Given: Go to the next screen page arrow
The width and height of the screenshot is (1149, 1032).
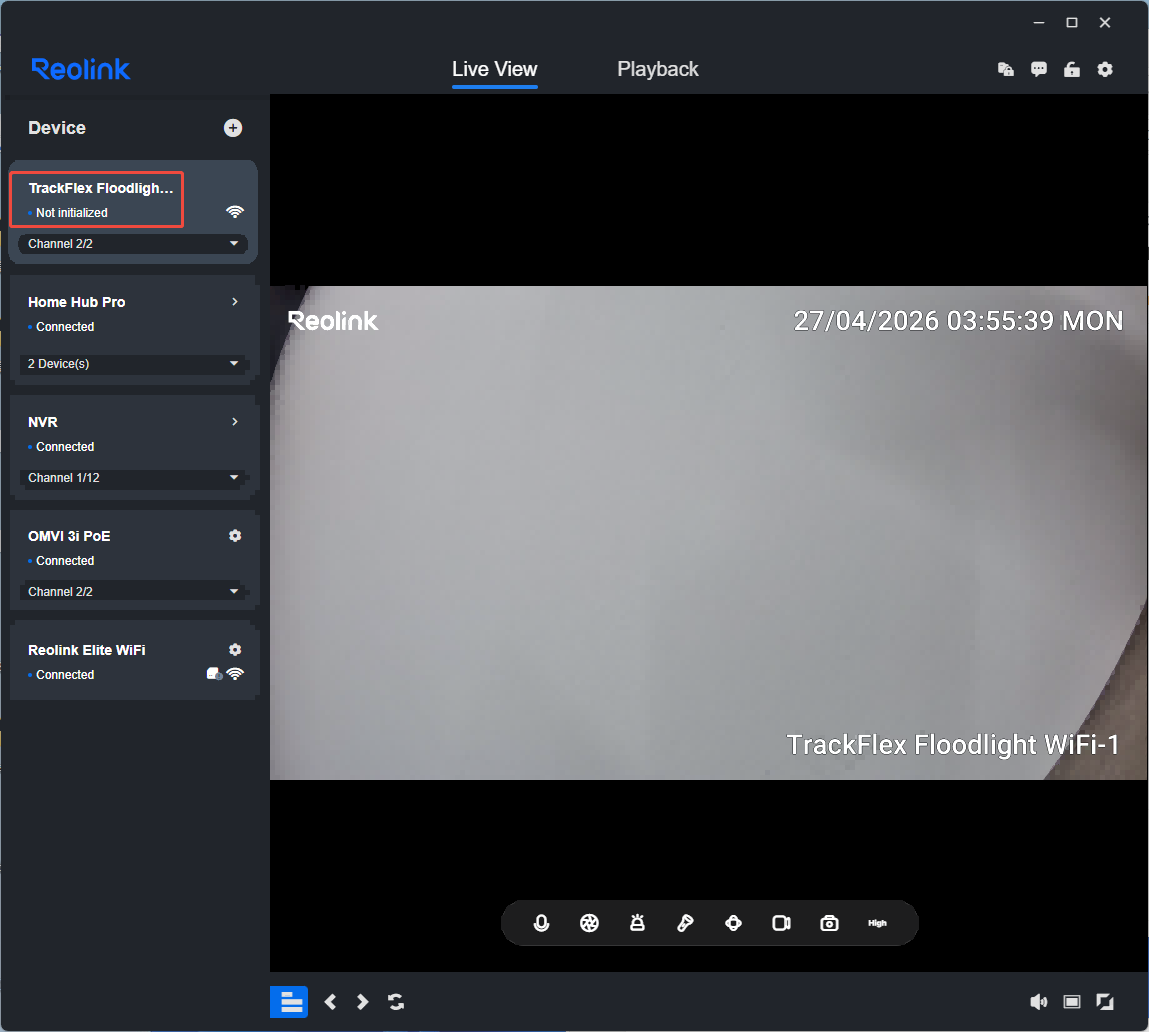Looking at the screenshot, I should point(363,1002).
